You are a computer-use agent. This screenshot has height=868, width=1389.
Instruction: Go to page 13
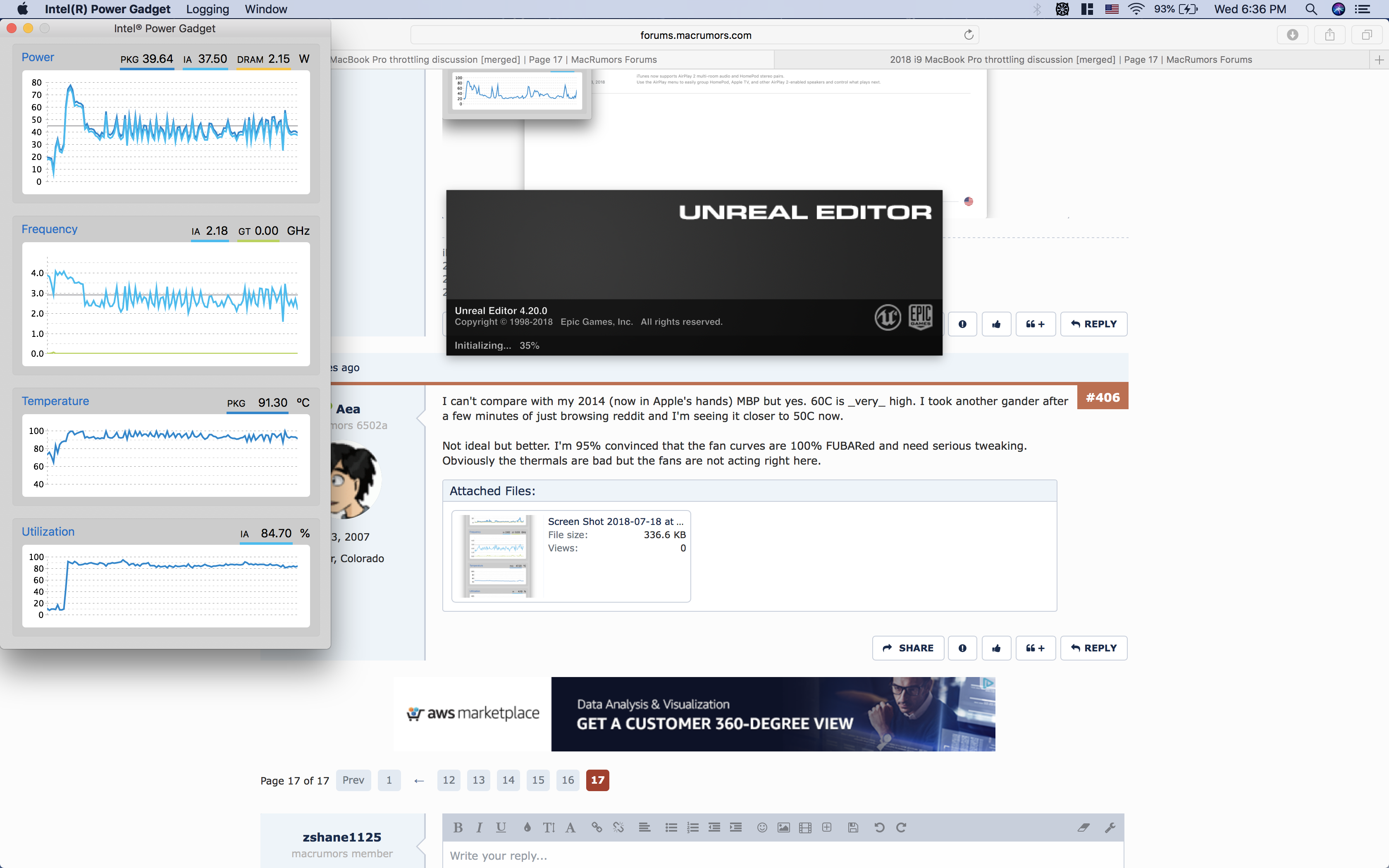pyautogui.click(x=479, y=780)
